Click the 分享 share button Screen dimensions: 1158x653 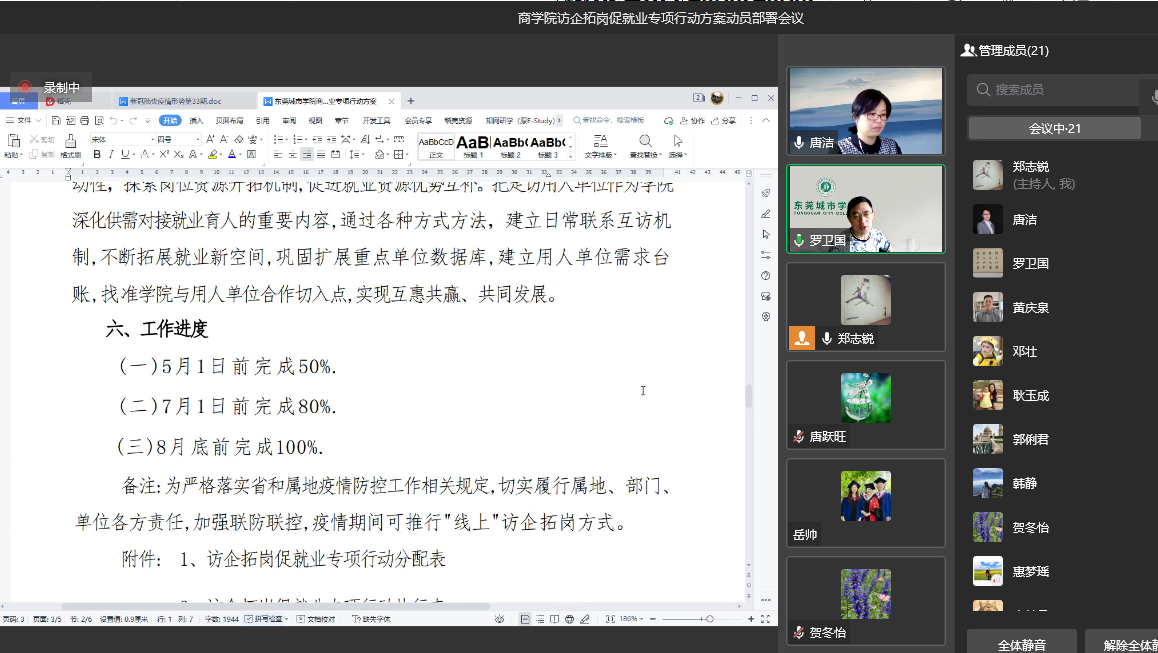coord(723,120)
